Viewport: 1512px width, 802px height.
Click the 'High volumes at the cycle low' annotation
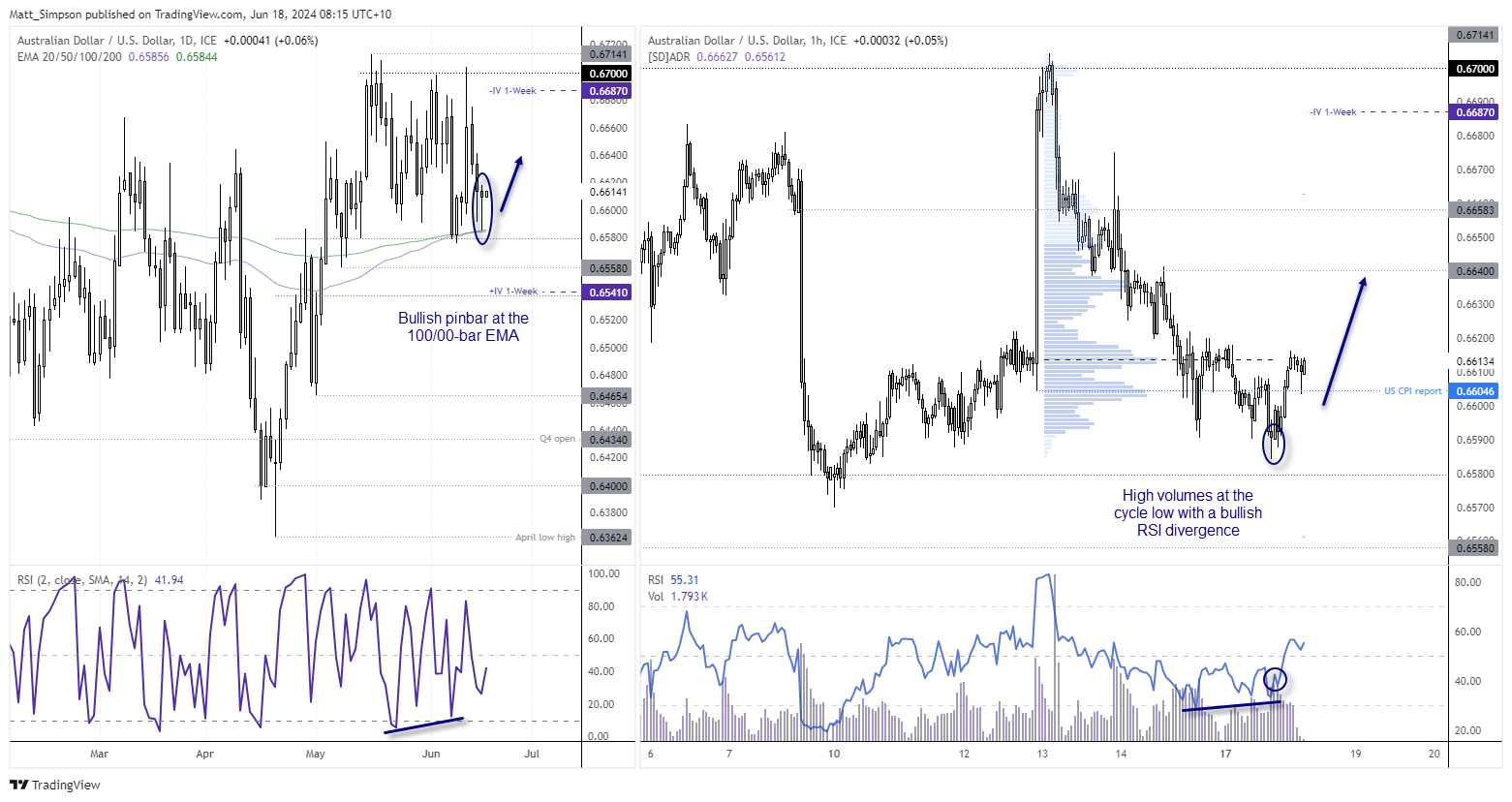tap(1188, 512)
